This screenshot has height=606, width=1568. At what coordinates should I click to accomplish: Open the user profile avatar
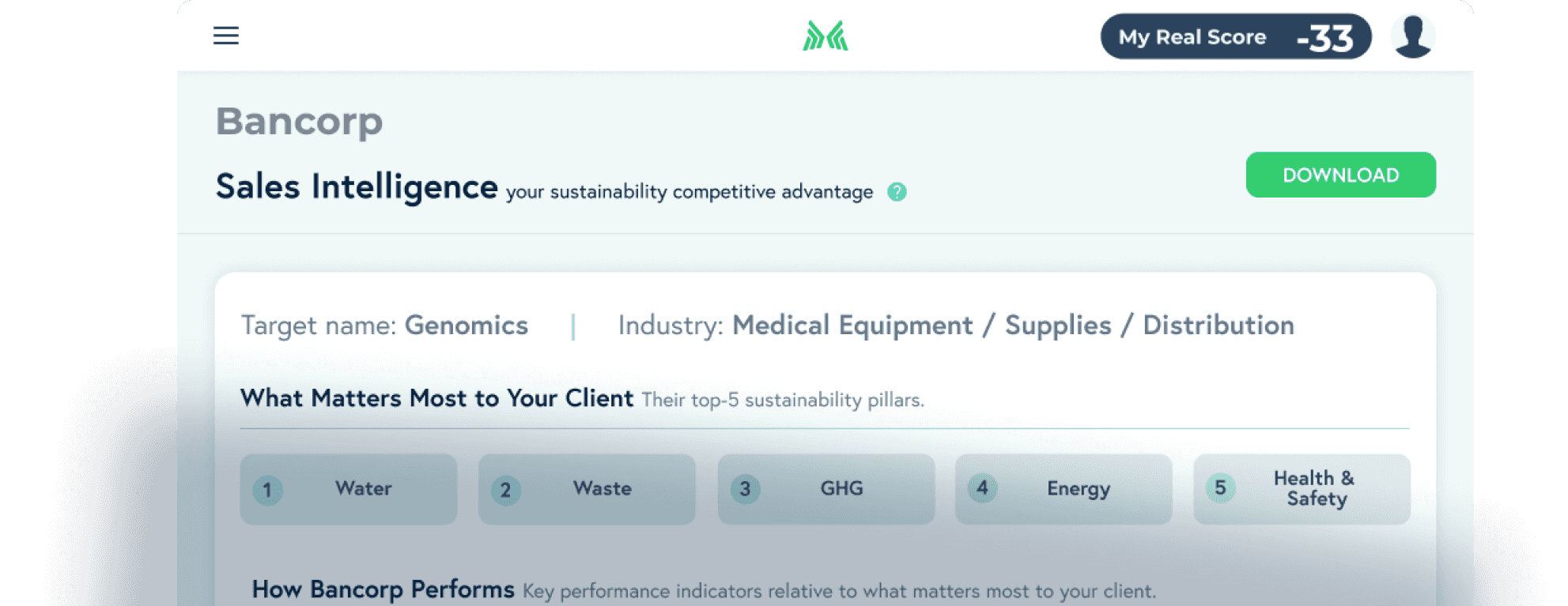(x=1412, y=36)
